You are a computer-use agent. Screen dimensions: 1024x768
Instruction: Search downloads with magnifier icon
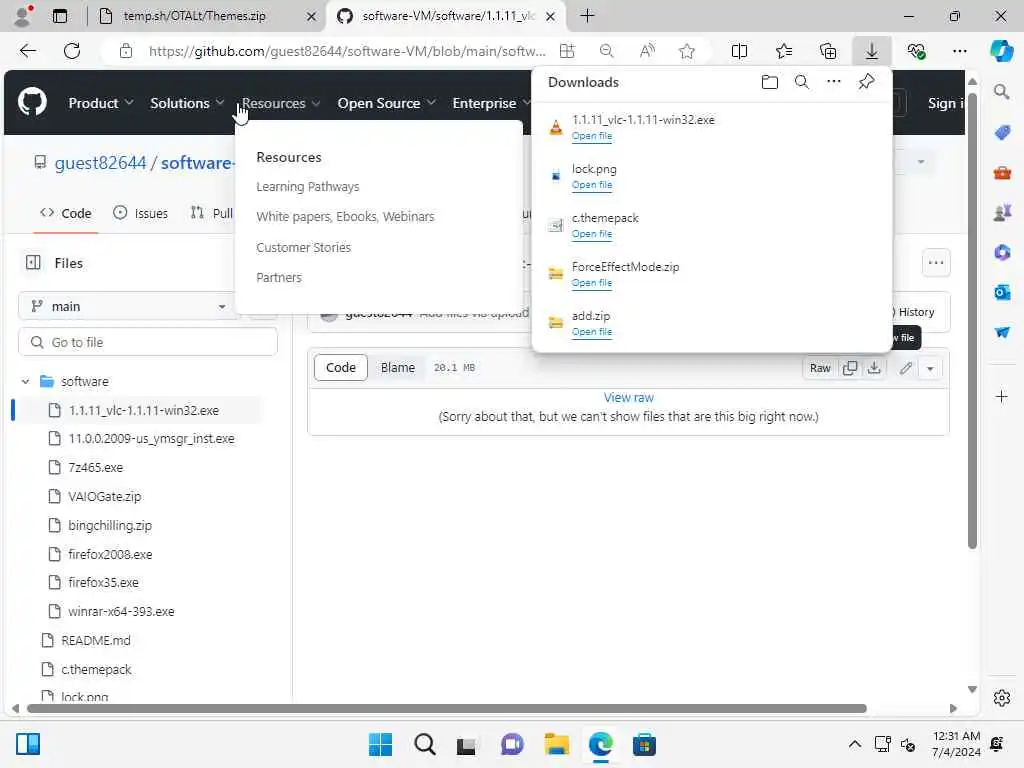(x=801, y=82)
